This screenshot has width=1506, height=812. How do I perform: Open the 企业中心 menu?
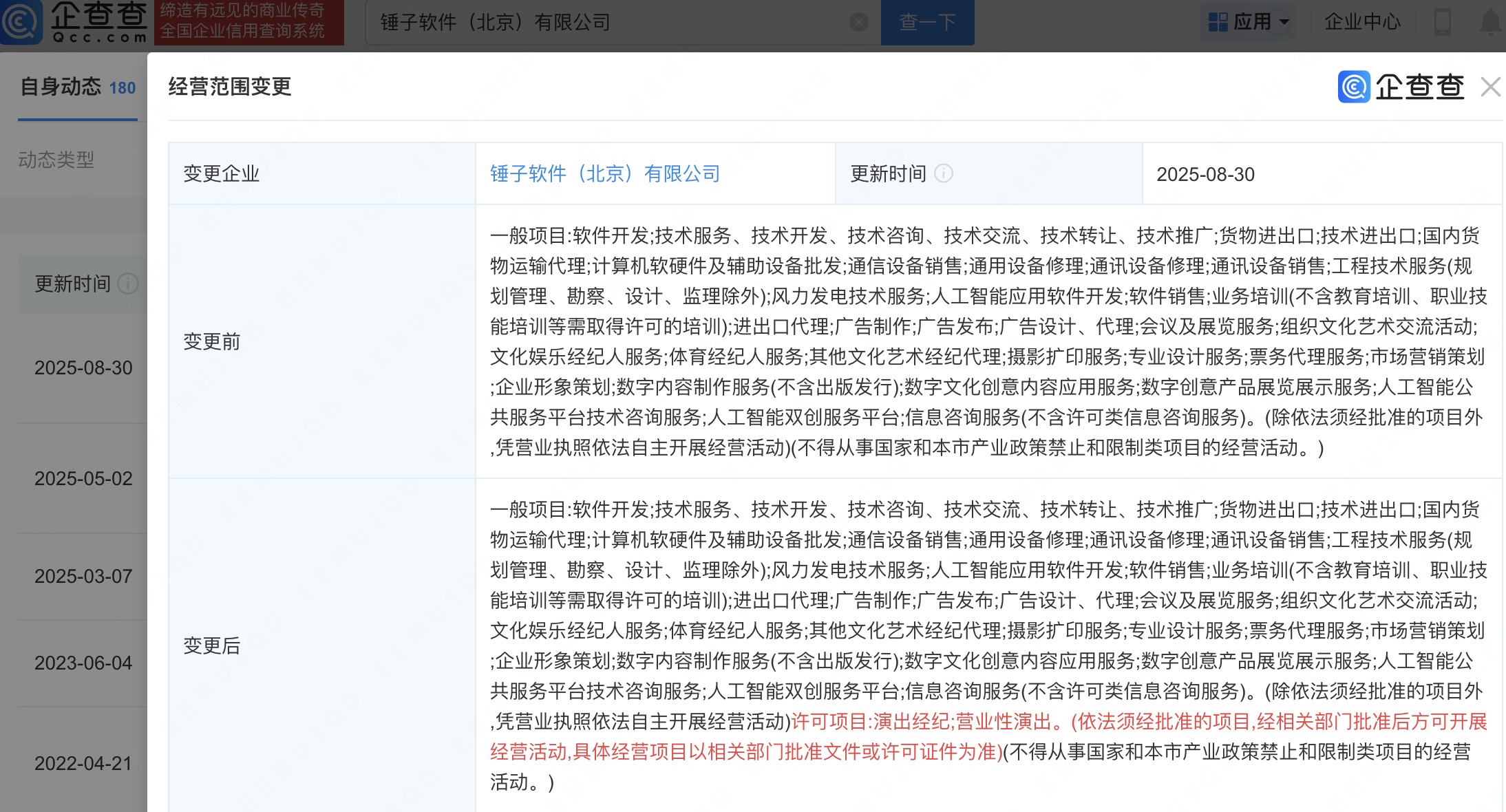pos(1362,22)
